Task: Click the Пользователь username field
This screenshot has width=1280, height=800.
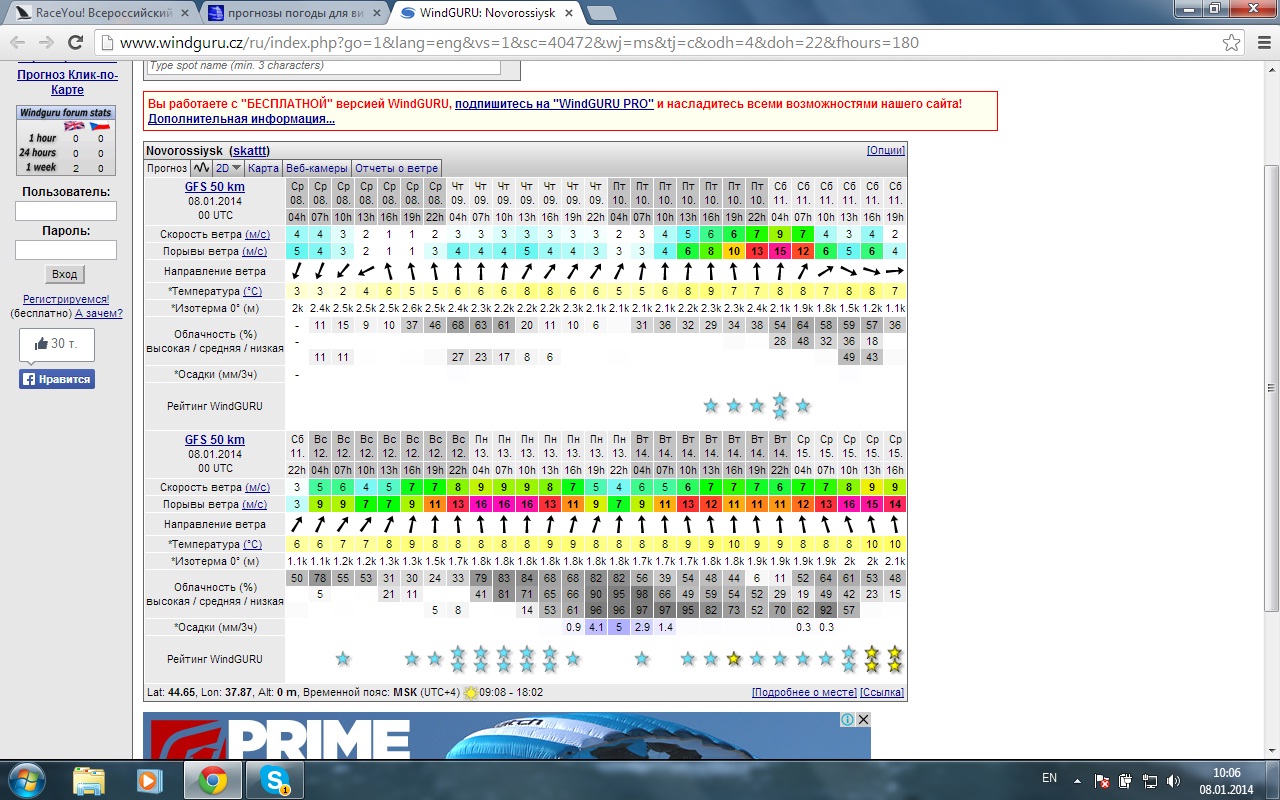Action: tap(66, 211)
